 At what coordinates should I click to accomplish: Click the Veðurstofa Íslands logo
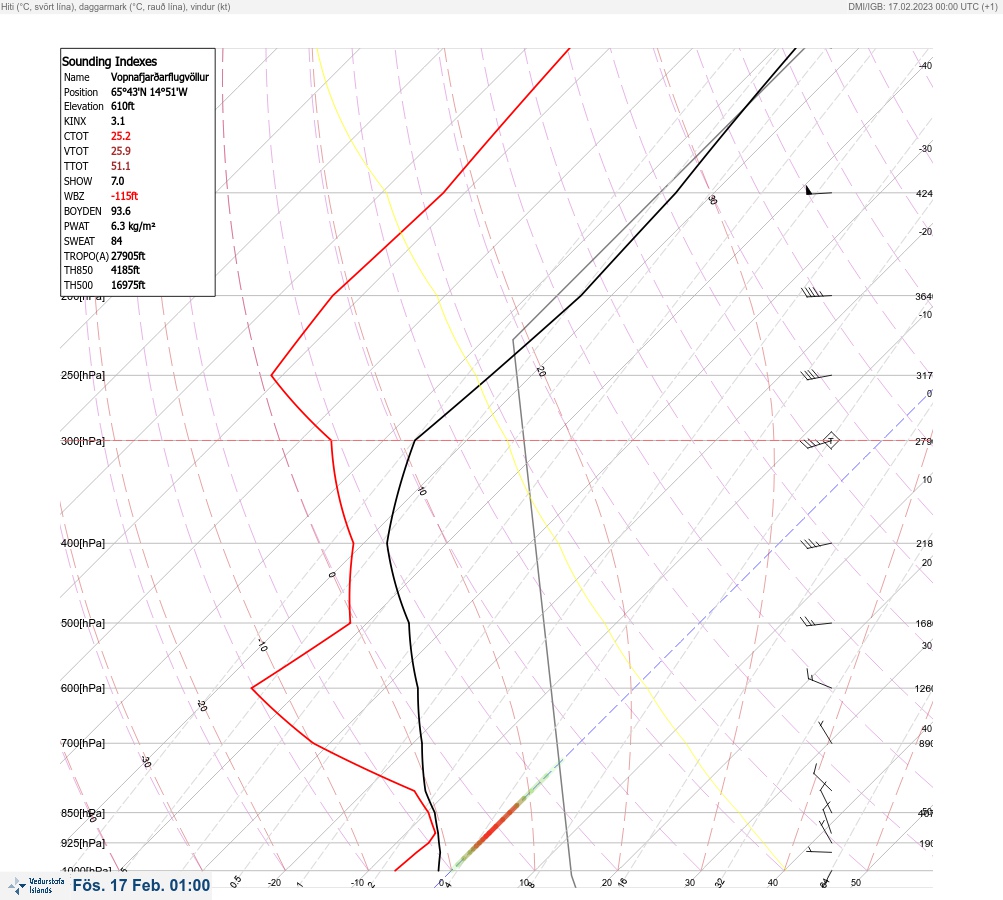point(36,886)
